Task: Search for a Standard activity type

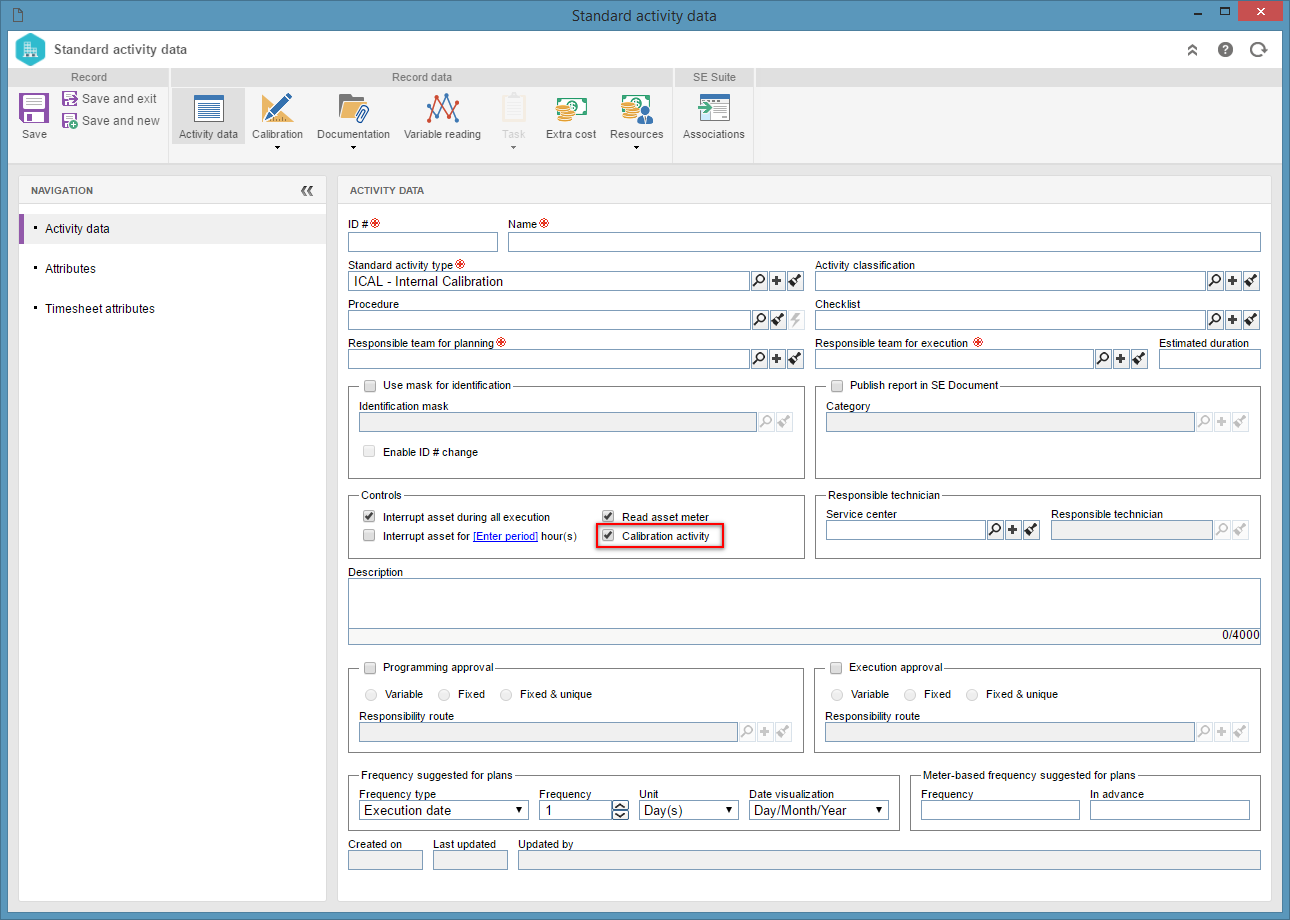Action: (759, 281)
